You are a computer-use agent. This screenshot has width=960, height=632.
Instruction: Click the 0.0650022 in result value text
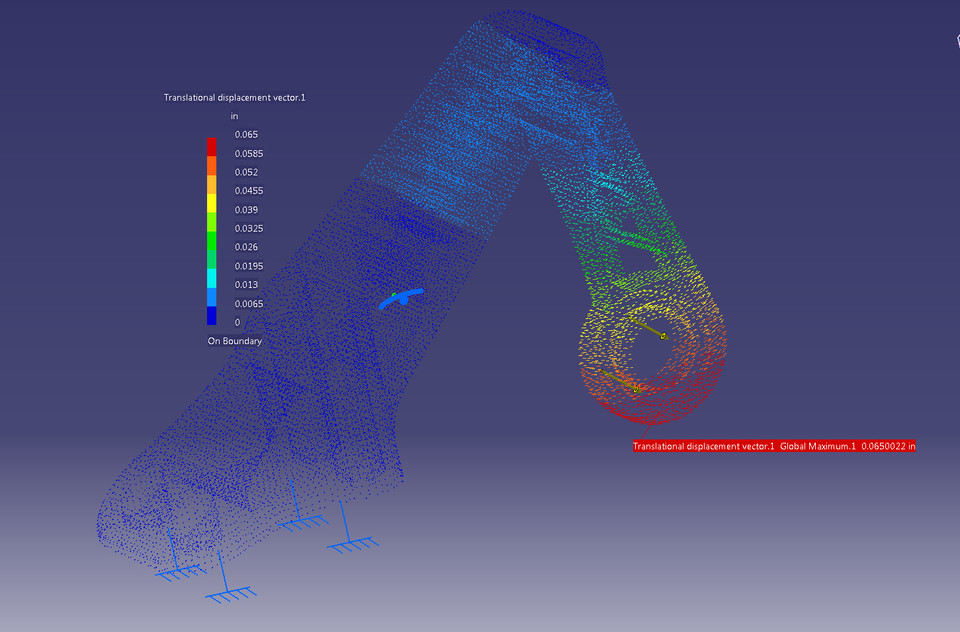point(888,446)
